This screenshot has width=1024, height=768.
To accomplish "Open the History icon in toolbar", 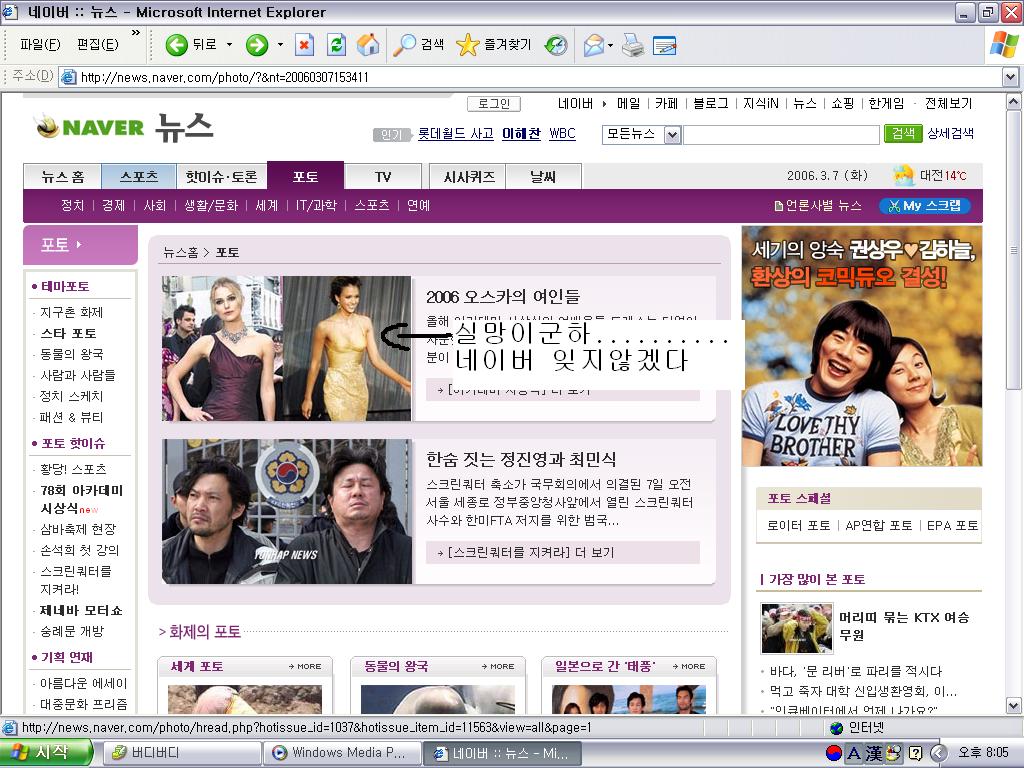I will pos(556,45).
